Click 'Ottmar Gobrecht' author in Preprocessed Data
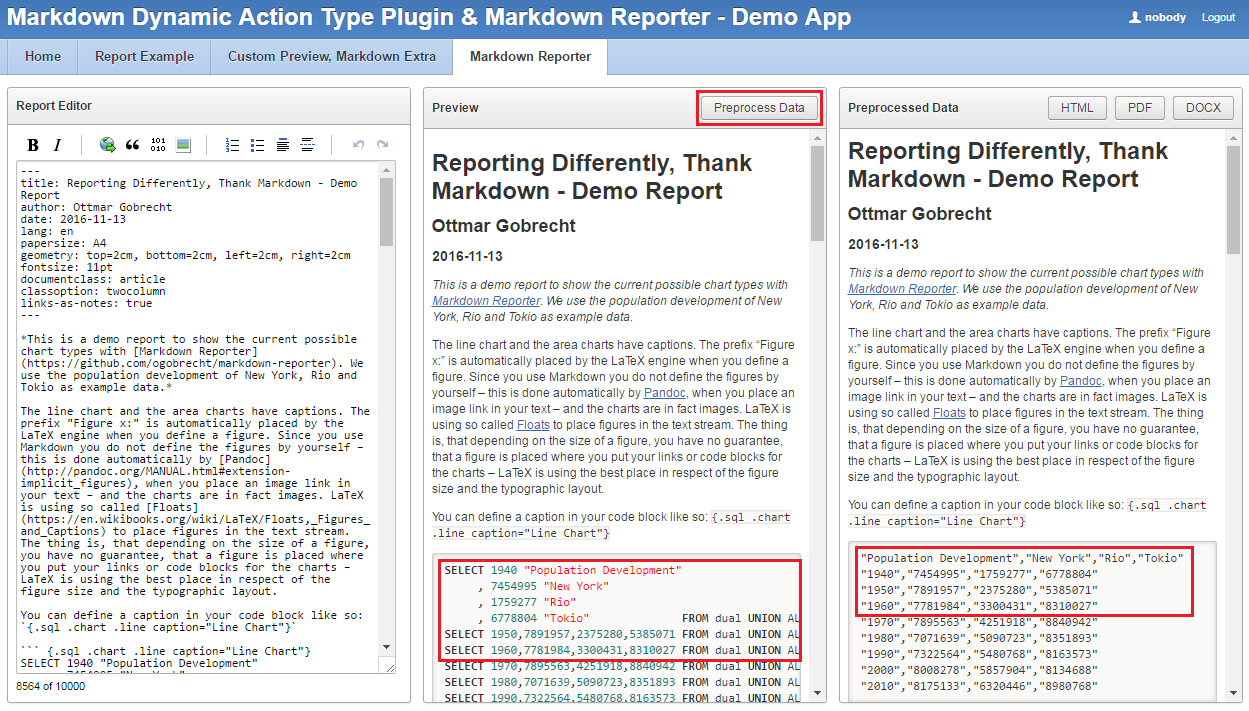This screenshot has height=711, width=1249. click(920, 214)
